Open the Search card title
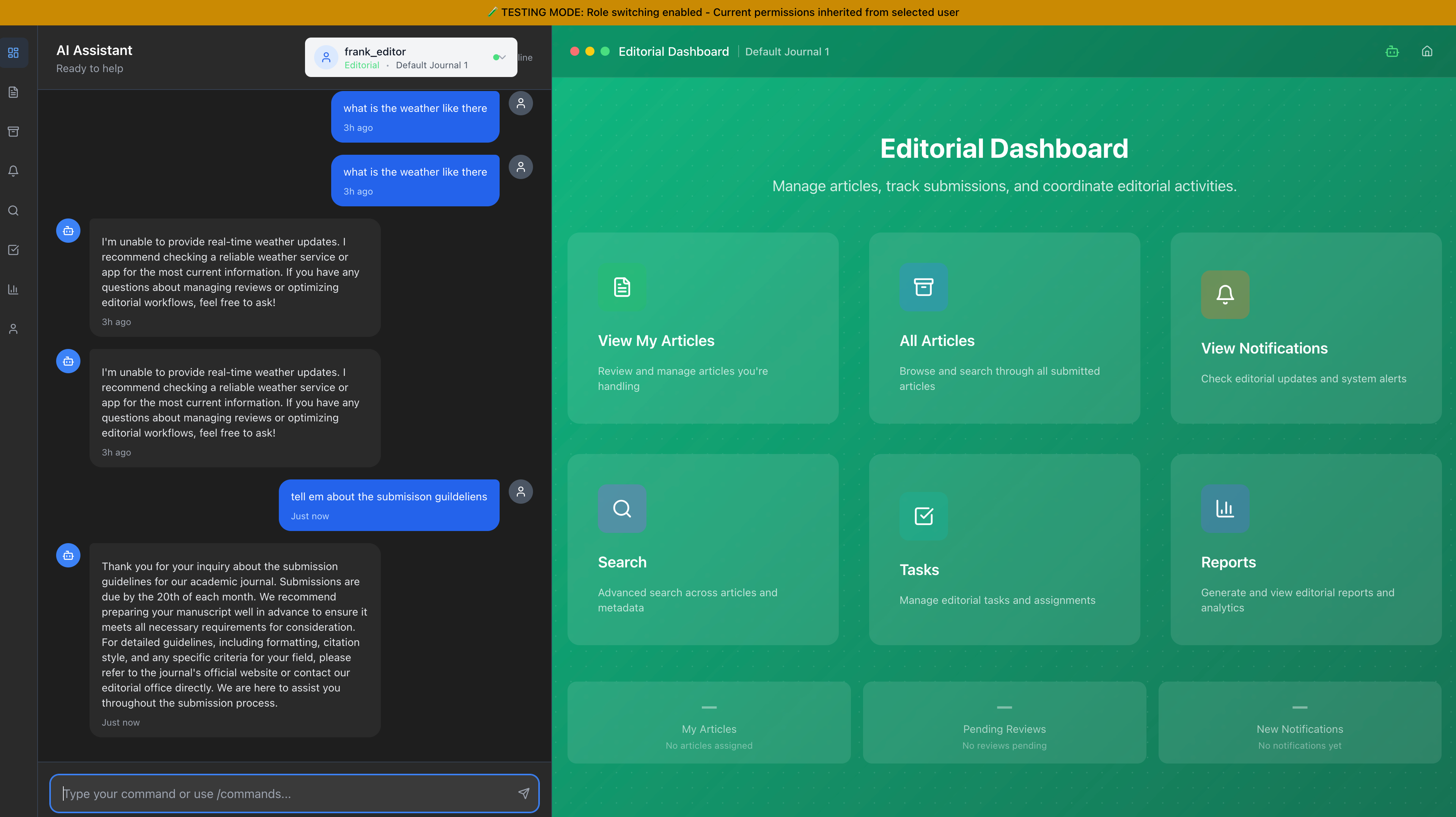Screen dimensions: 1456x817 click(x=622, y=562)
